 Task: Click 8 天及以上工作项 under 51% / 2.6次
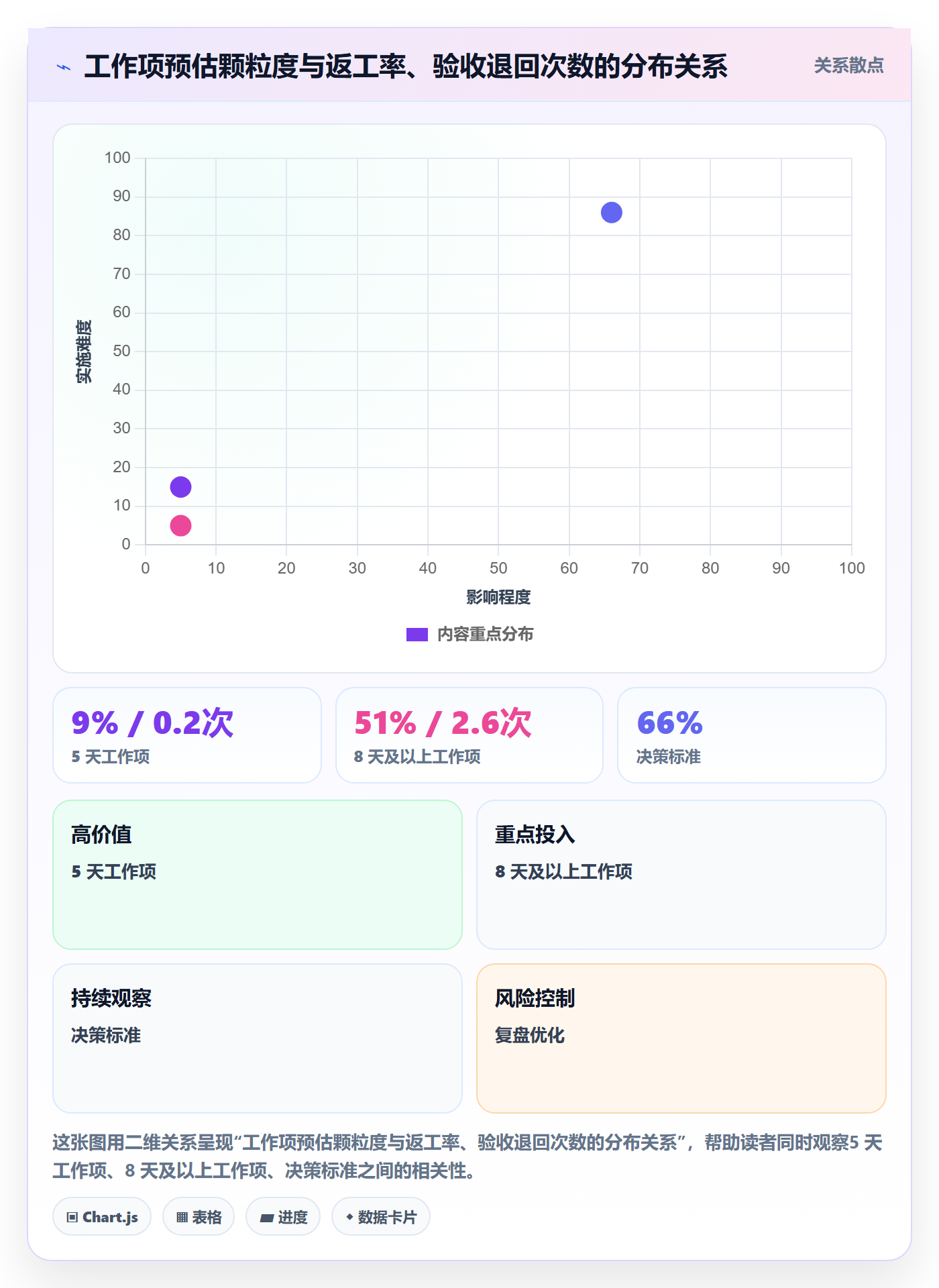(417, 757)
